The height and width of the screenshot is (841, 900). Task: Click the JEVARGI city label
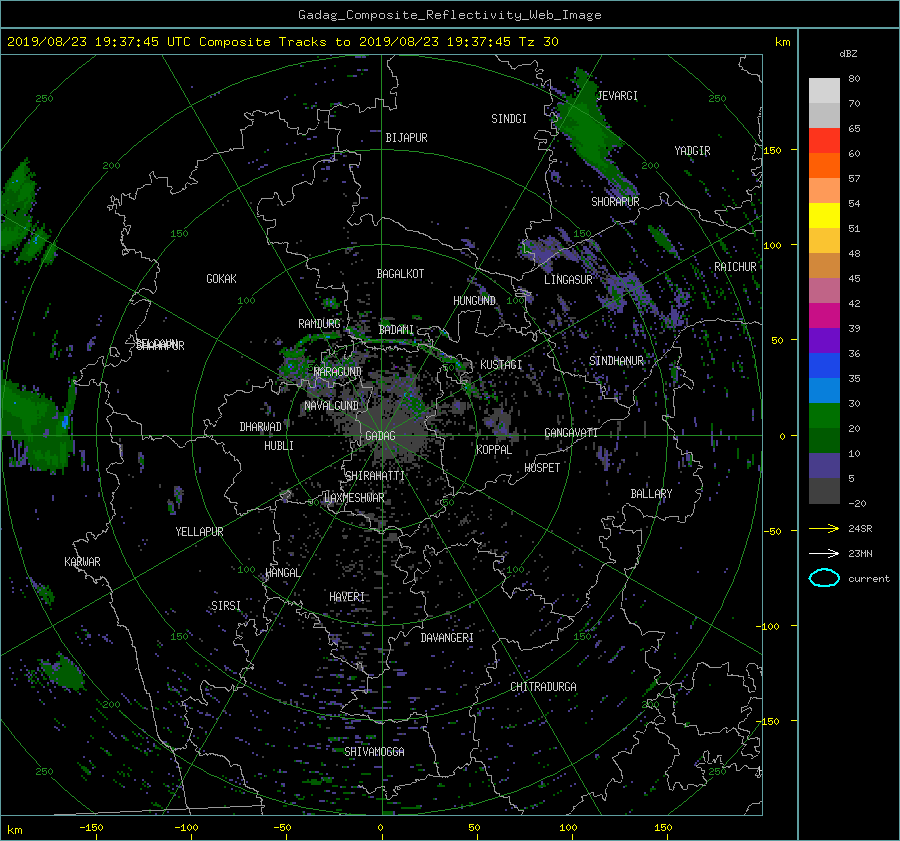(617, 96)
